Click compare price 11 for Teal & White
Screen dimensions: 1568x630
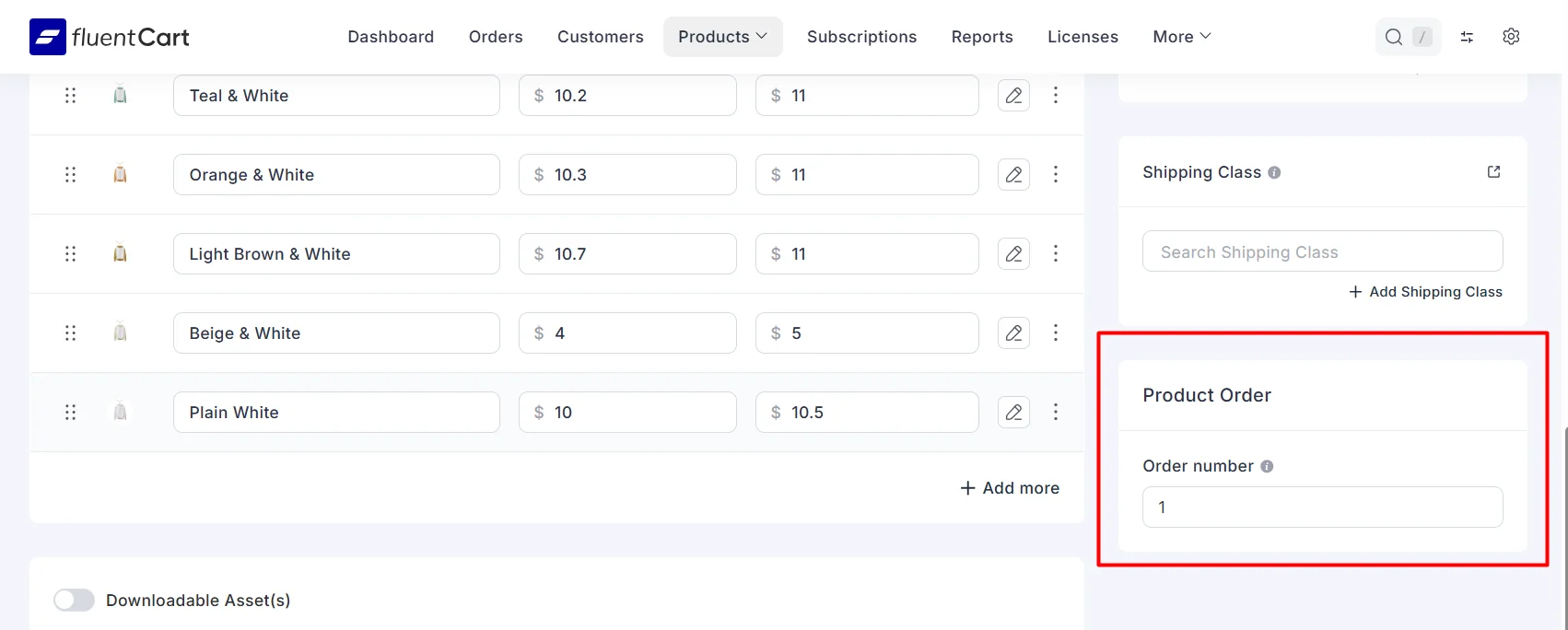point(867,96)
